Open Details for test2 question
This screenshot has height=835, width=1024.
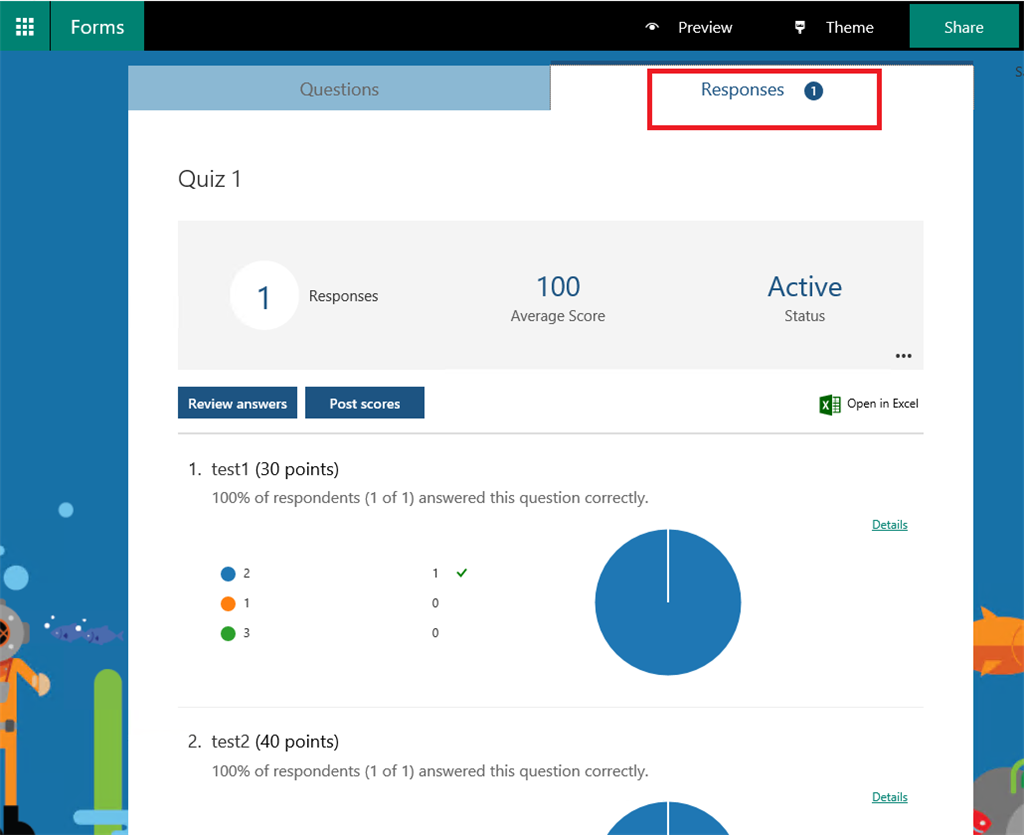[889, 797]
